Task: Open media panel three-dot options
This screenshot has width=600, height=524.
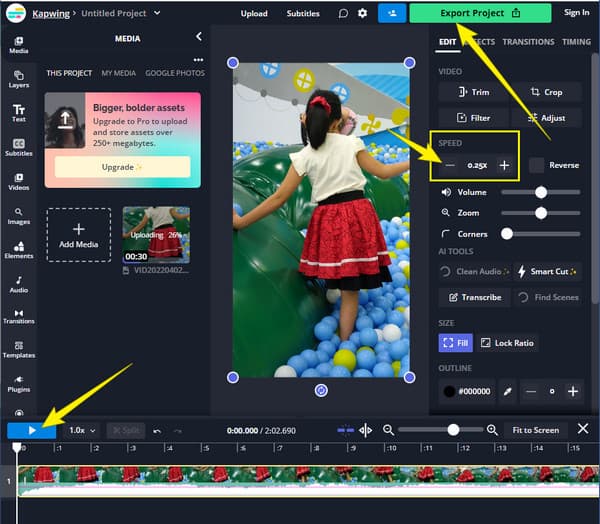Action: coord(198,60)
